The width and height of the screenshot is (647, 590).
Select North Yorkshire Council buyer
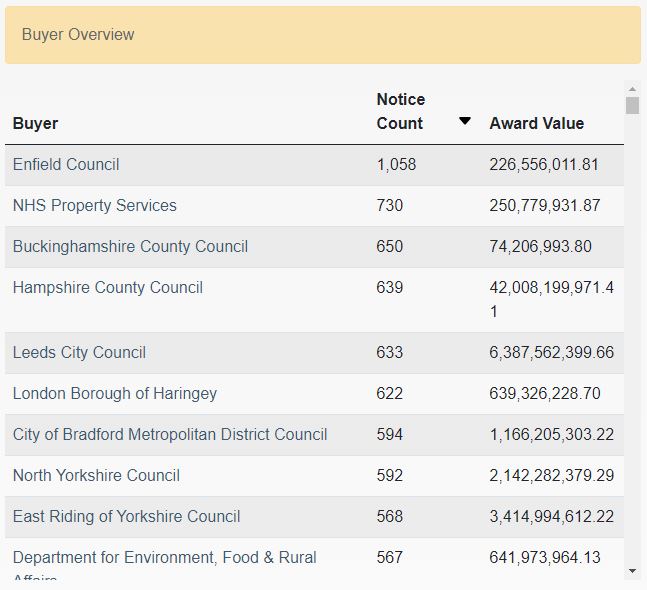pyautogui.click(x=96, y=475)
